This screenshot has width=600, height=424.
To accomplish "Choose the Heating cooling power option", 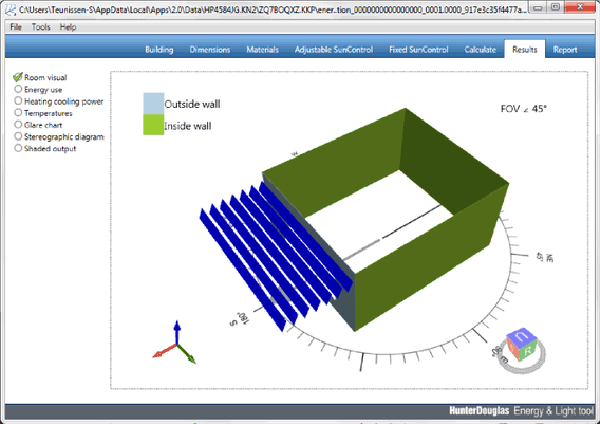I will pos(18,101).
